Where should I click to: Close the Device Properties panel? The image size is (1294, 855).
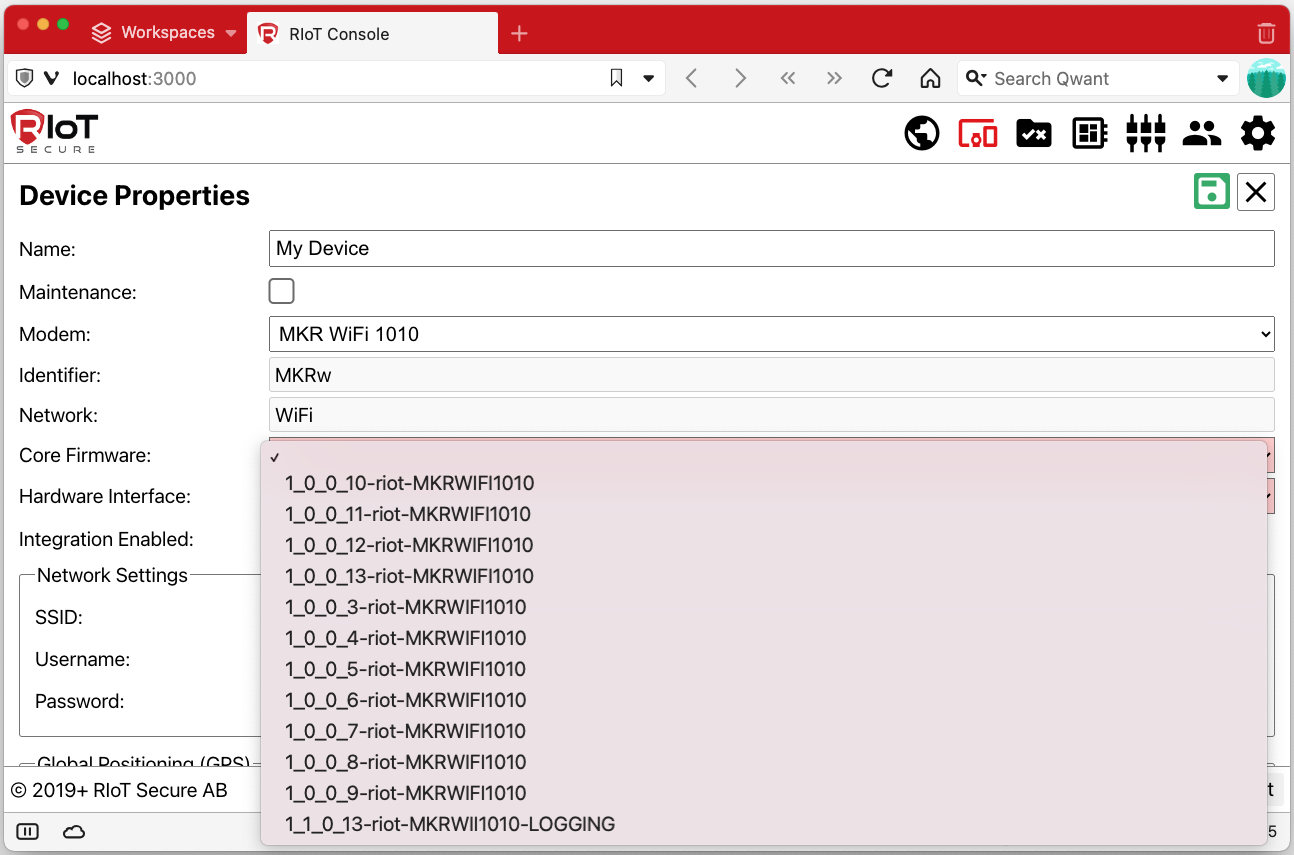click(1255, 191)
